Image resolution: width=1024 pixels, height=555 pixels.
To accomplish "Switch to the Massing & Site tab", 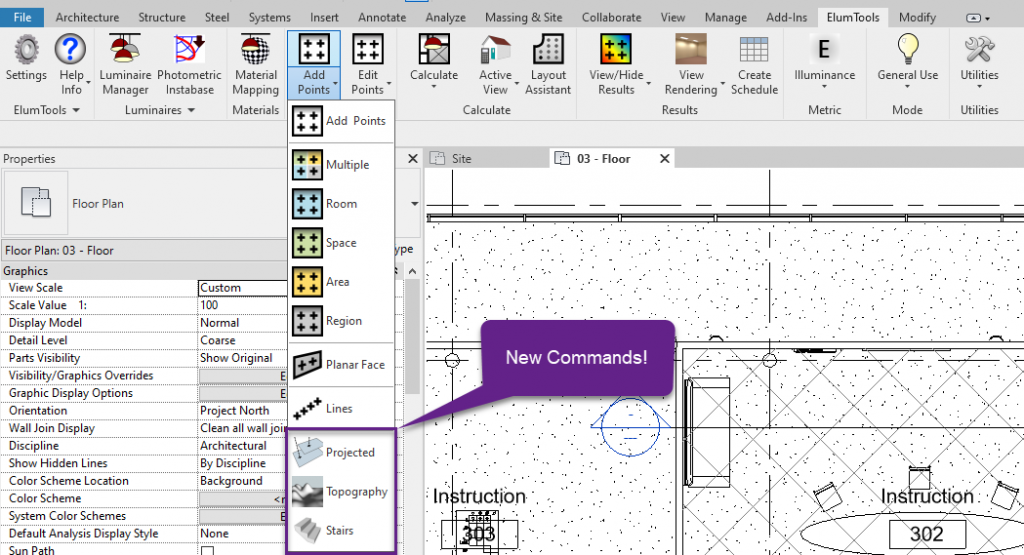I will (523, 18).
